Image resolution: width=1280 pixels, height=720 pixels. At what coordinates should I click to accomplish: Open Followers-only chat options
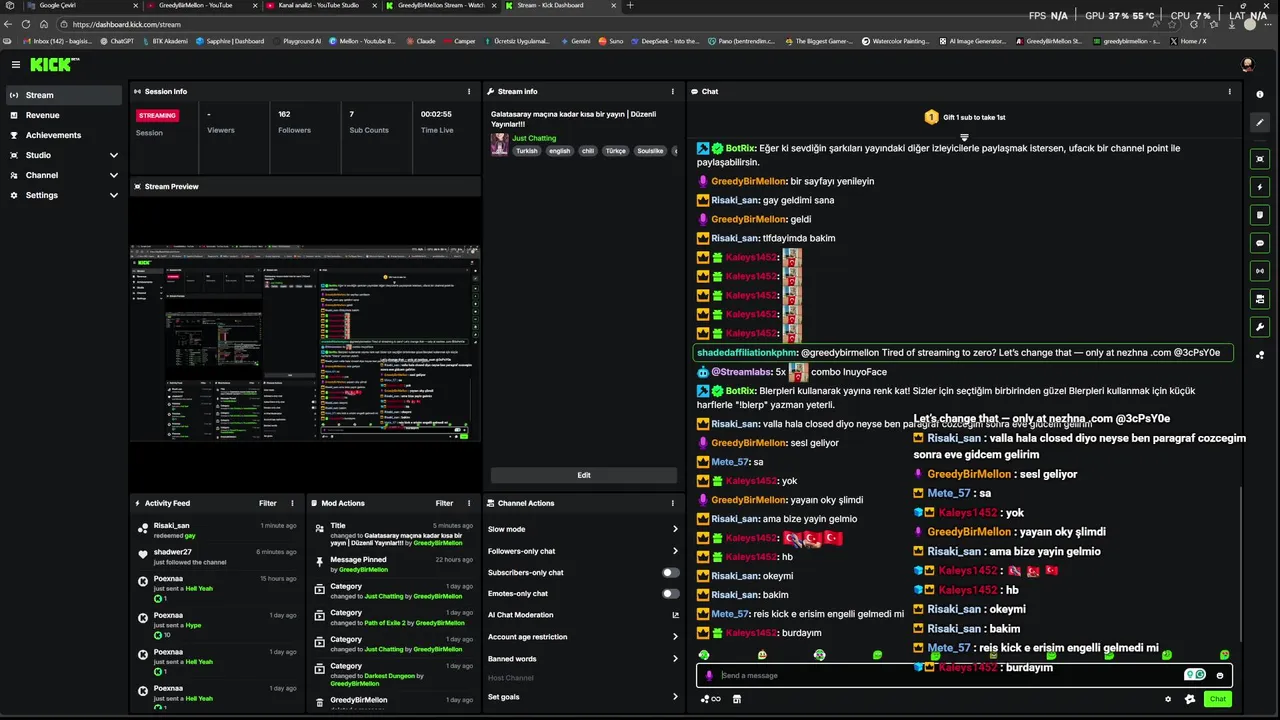point(583,551)
